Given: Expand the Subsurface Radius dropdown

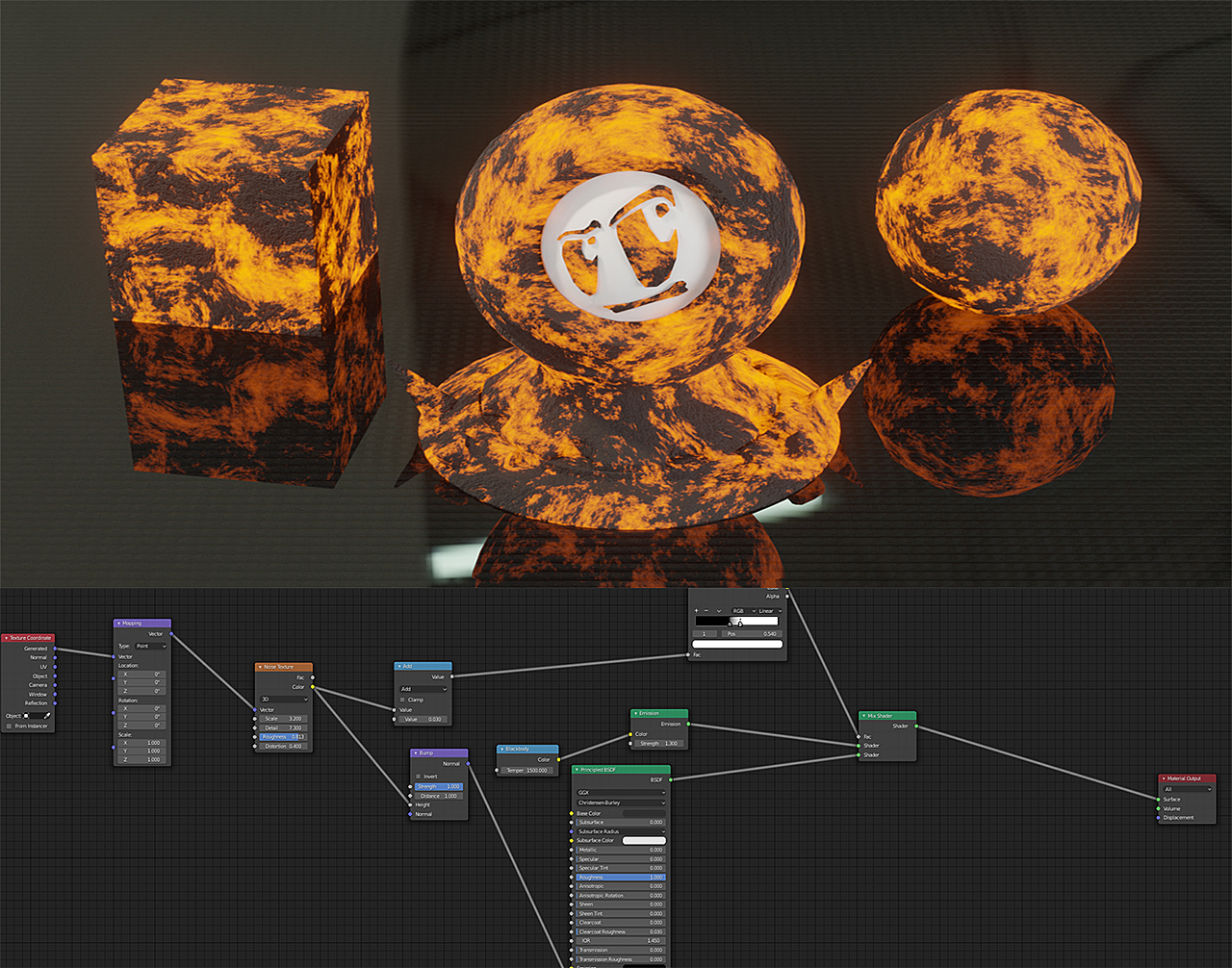Looking at the screenshot, I should tap(621, 831).
